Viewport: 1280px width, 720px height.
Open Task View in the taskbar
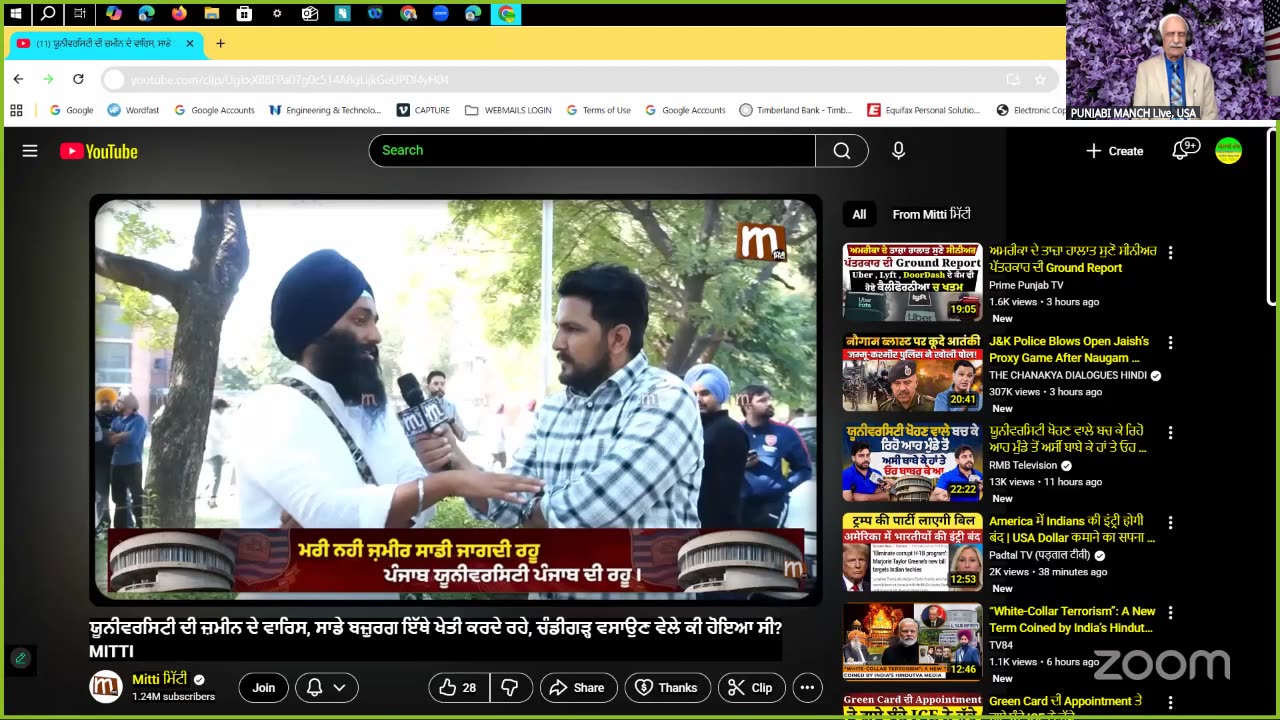pos(80,14)
